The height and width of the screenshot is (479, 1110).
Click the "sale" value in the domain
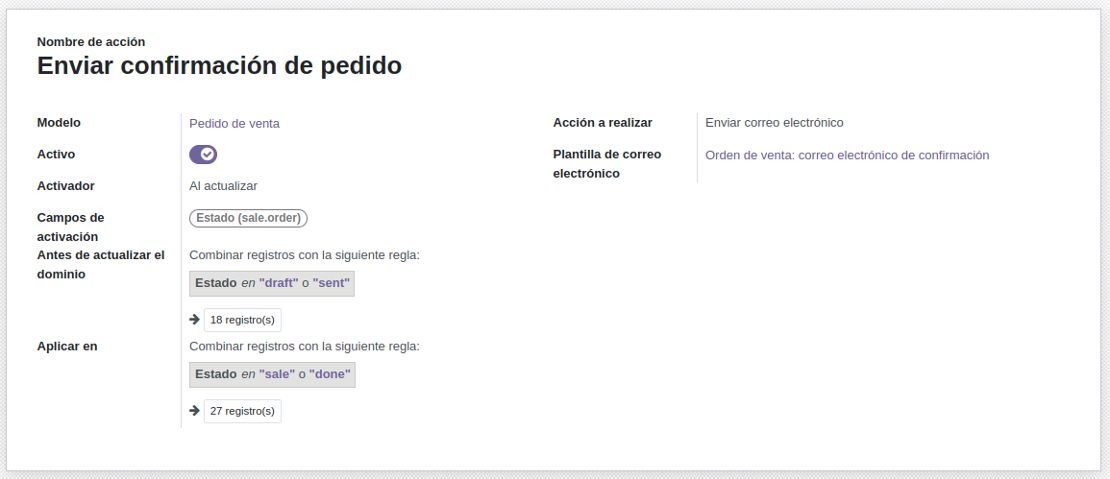point(277,374)
